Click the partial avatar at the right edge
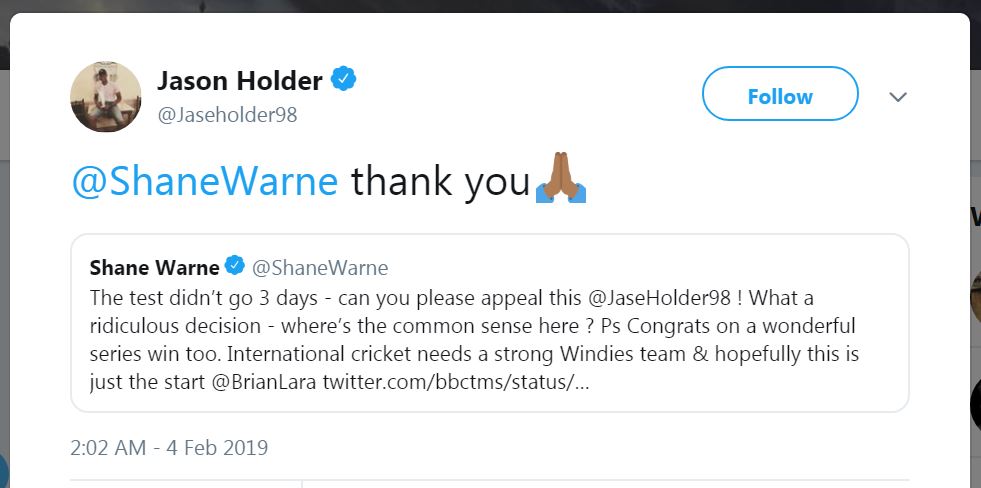 (x=976, y=294)
